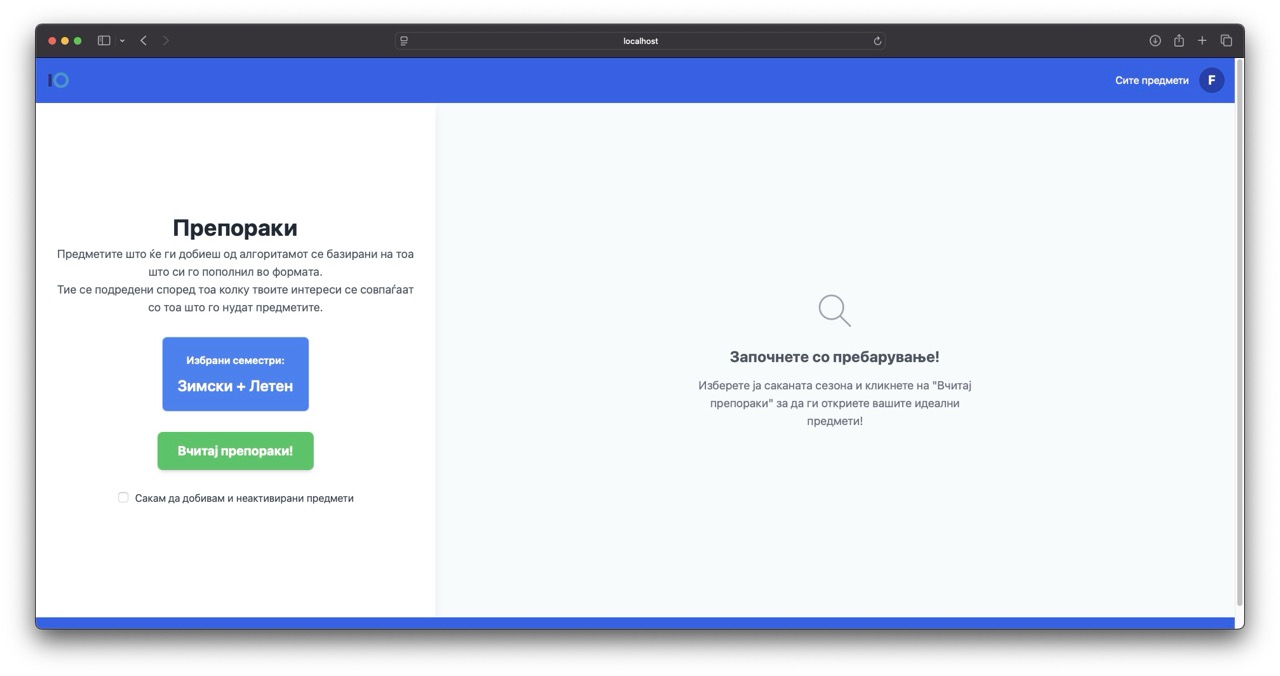Reload the localhost page

coord(877,41)
